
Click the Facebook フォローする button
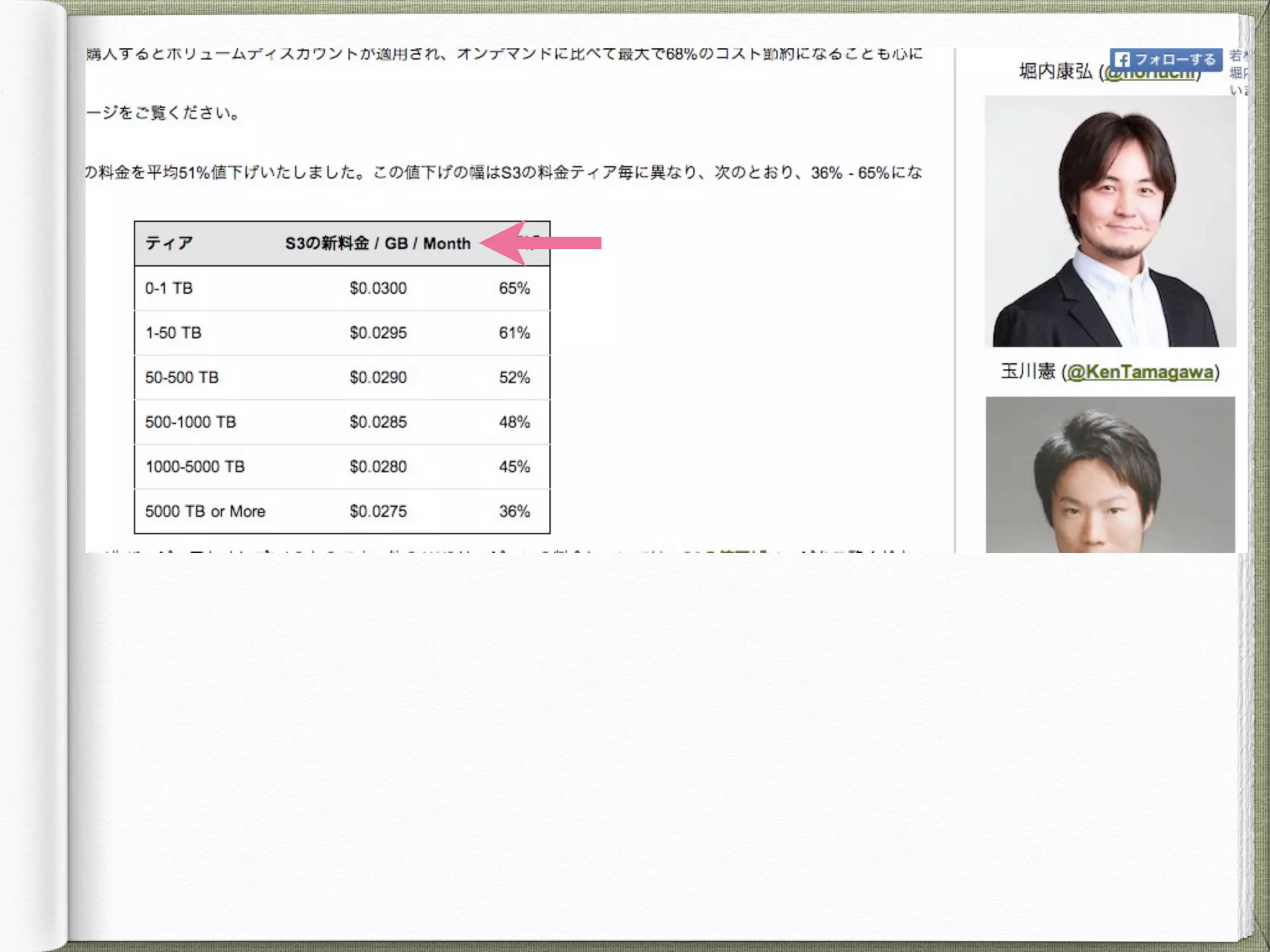click(x=1166, y=59)
